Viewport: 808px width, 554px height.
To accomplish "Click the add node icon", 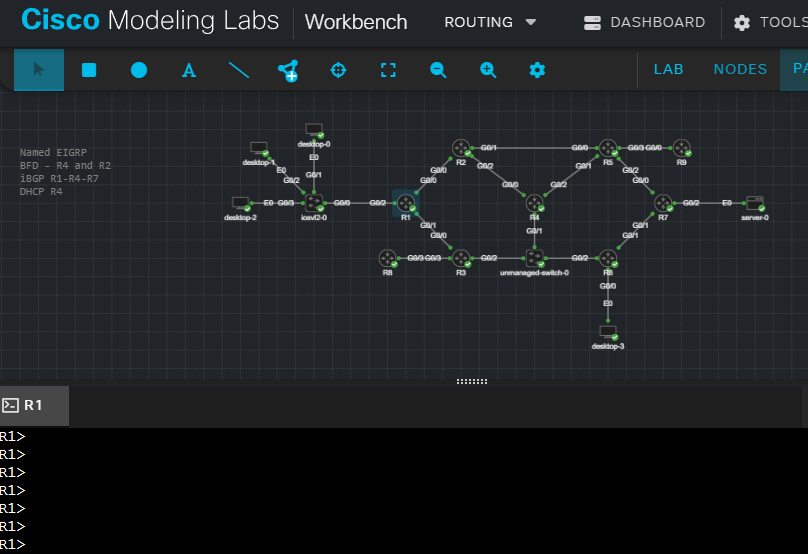I will tap(288, 70).
